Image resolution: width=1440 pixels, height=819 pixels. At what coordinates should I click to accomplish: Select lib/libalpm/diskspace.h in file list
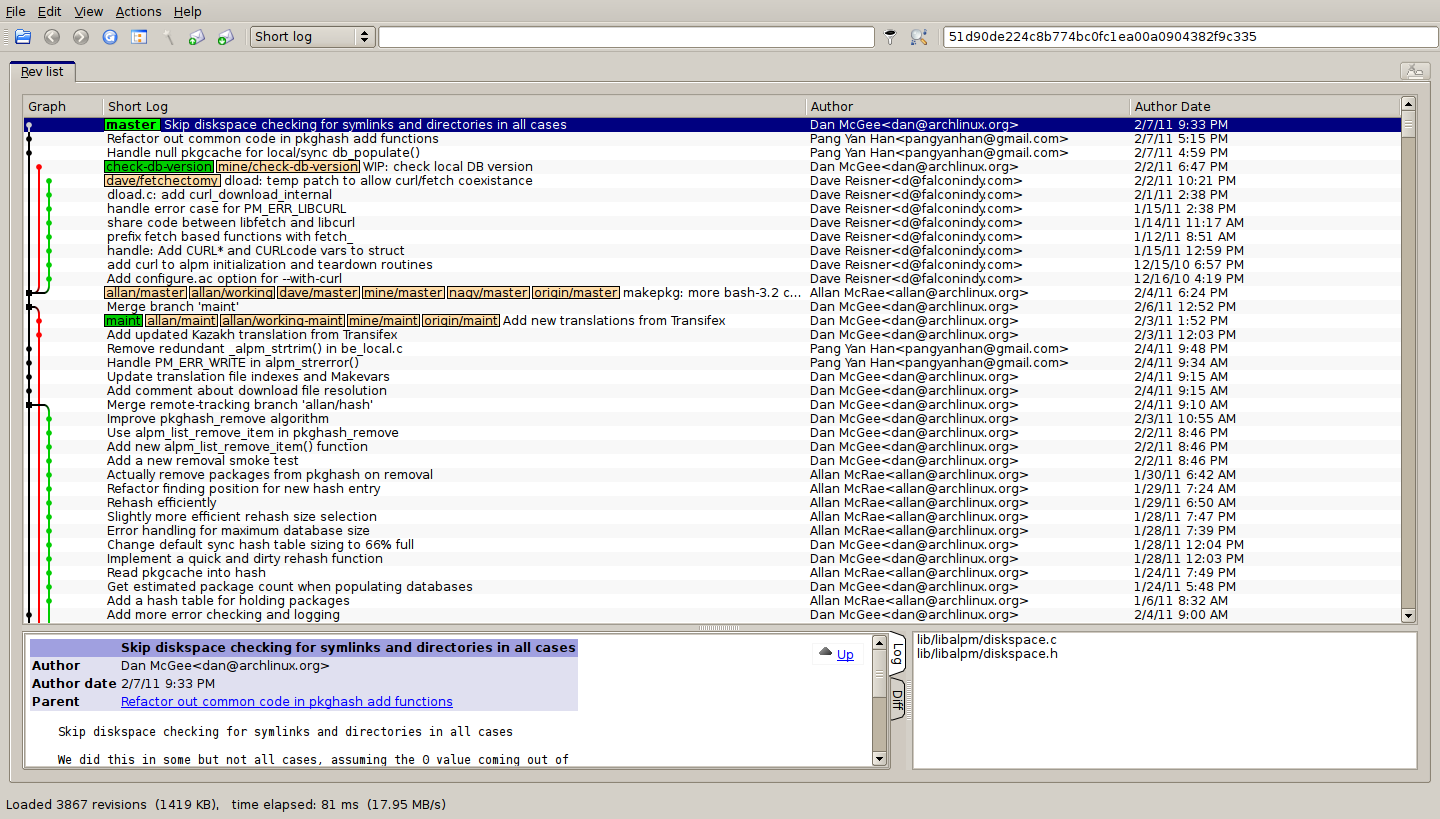[x=986, y=654]
